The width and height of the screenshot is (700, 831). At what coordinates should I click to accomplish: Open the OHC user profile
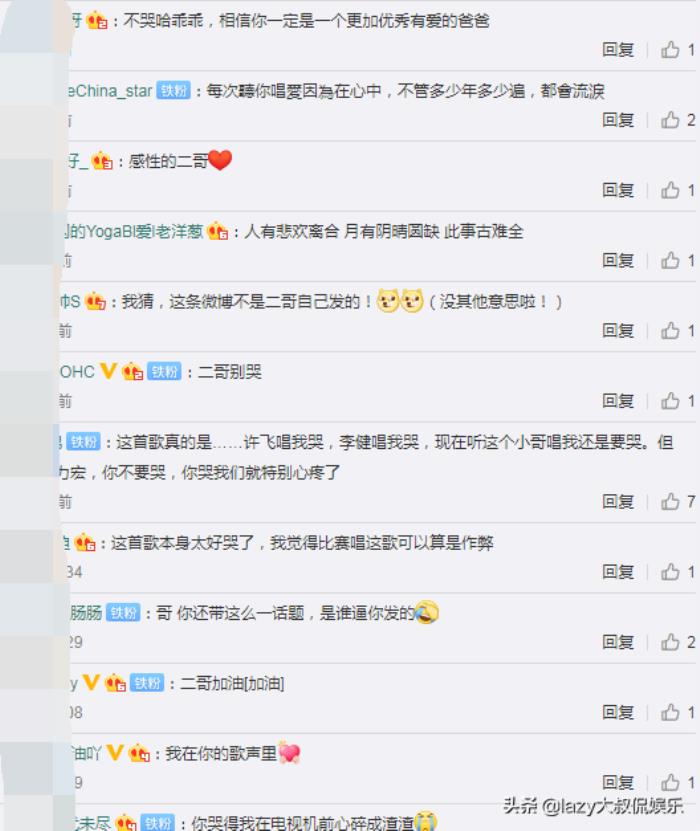coord(77,372)
